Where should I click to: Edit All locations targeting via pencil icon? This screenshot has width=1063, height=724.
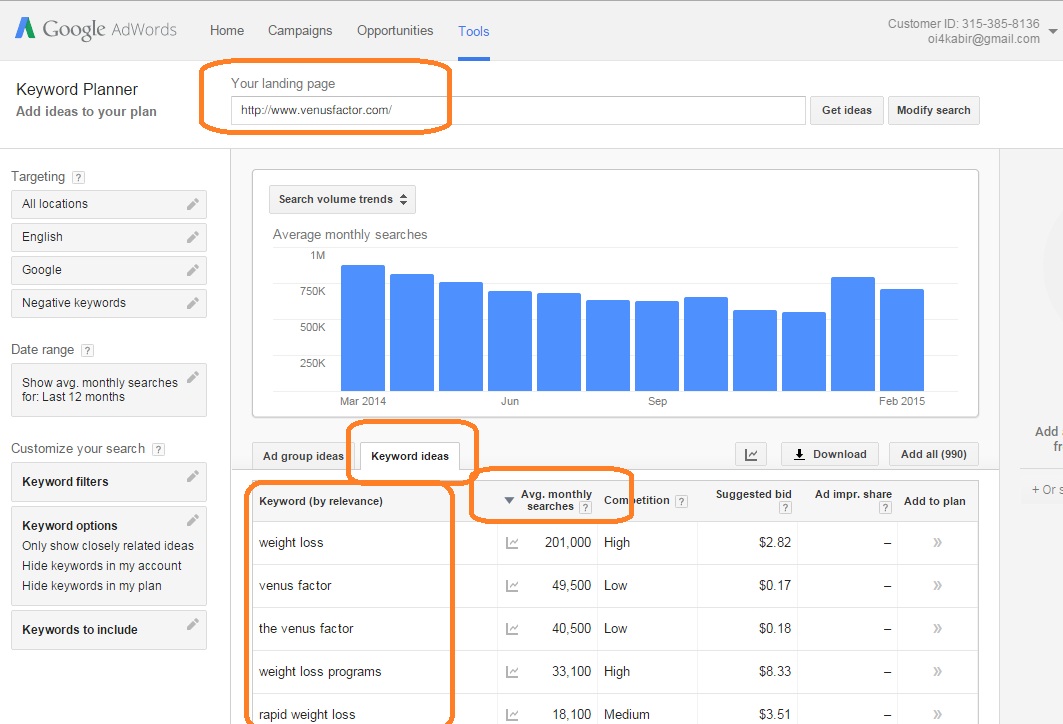pyautogui.click(x=193, y=204)
